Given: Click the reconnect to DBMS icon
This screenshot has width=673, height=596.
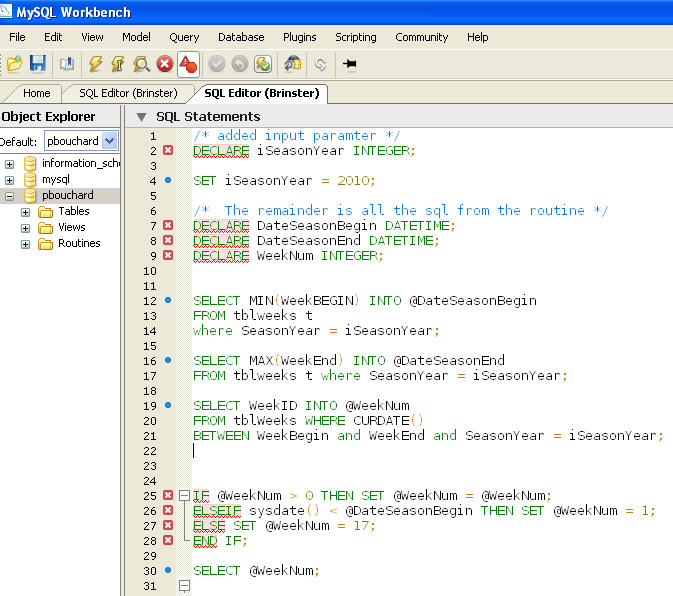Looking at the screenshot, I should tap(293, 64).
